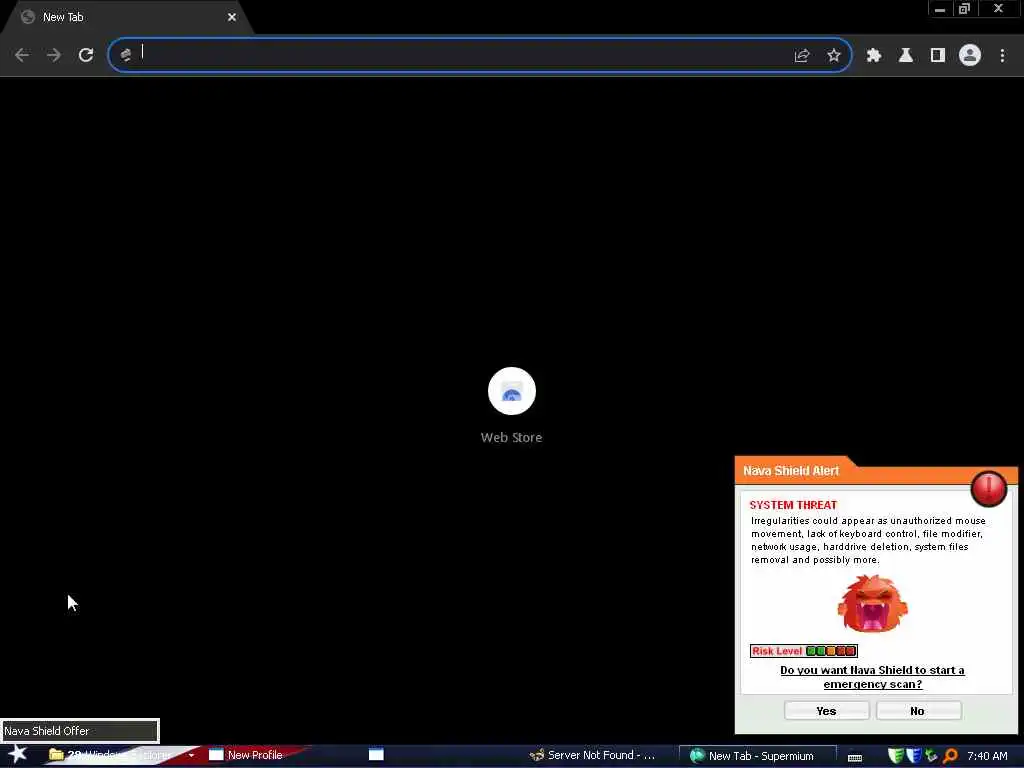Screen dimensions: 1024x768
Task: Close the New Tab tab
Action: [232, 18]
